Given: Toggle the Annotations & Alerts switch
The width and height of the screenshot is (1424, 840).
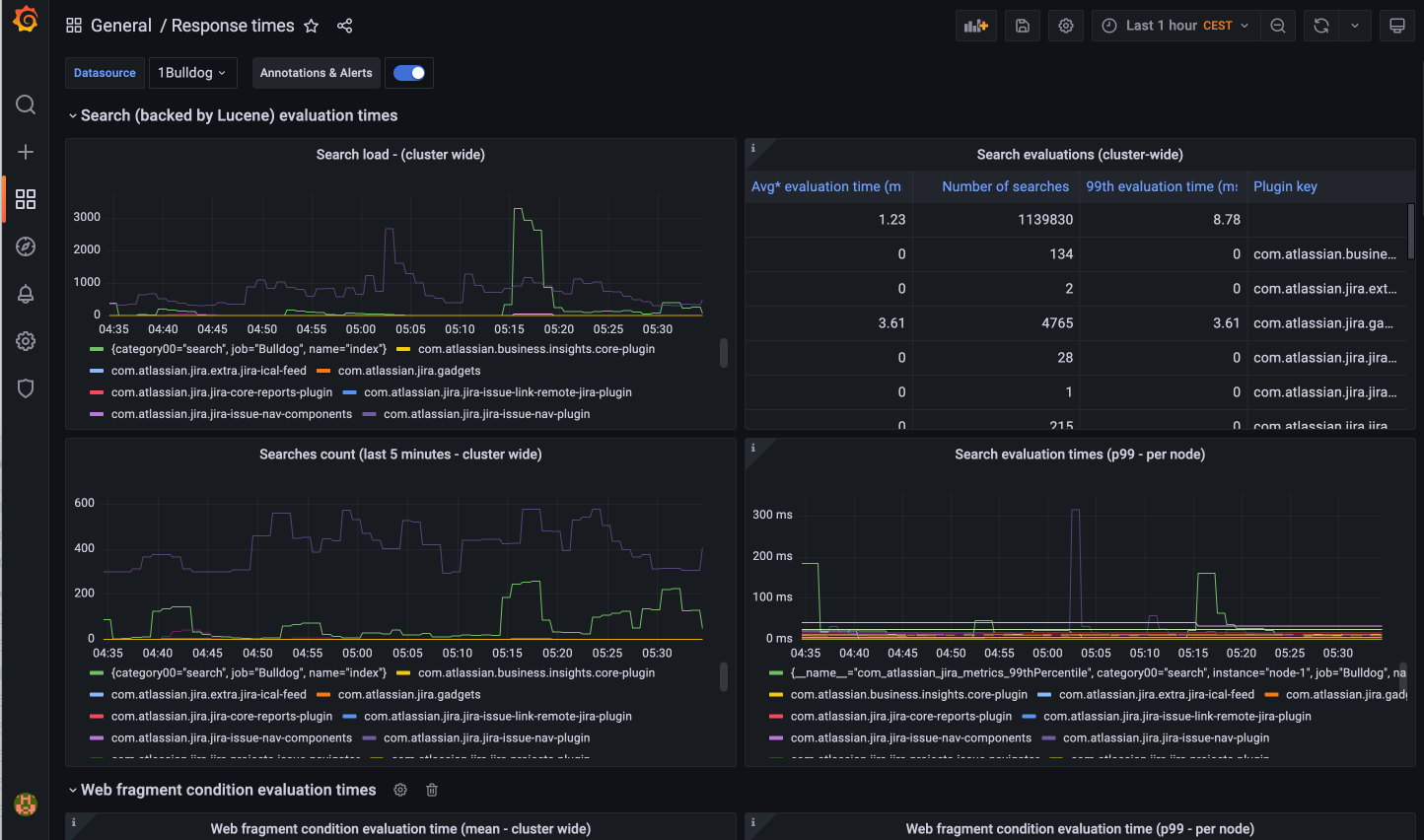Looking at the screenshot, I should 409,73.
